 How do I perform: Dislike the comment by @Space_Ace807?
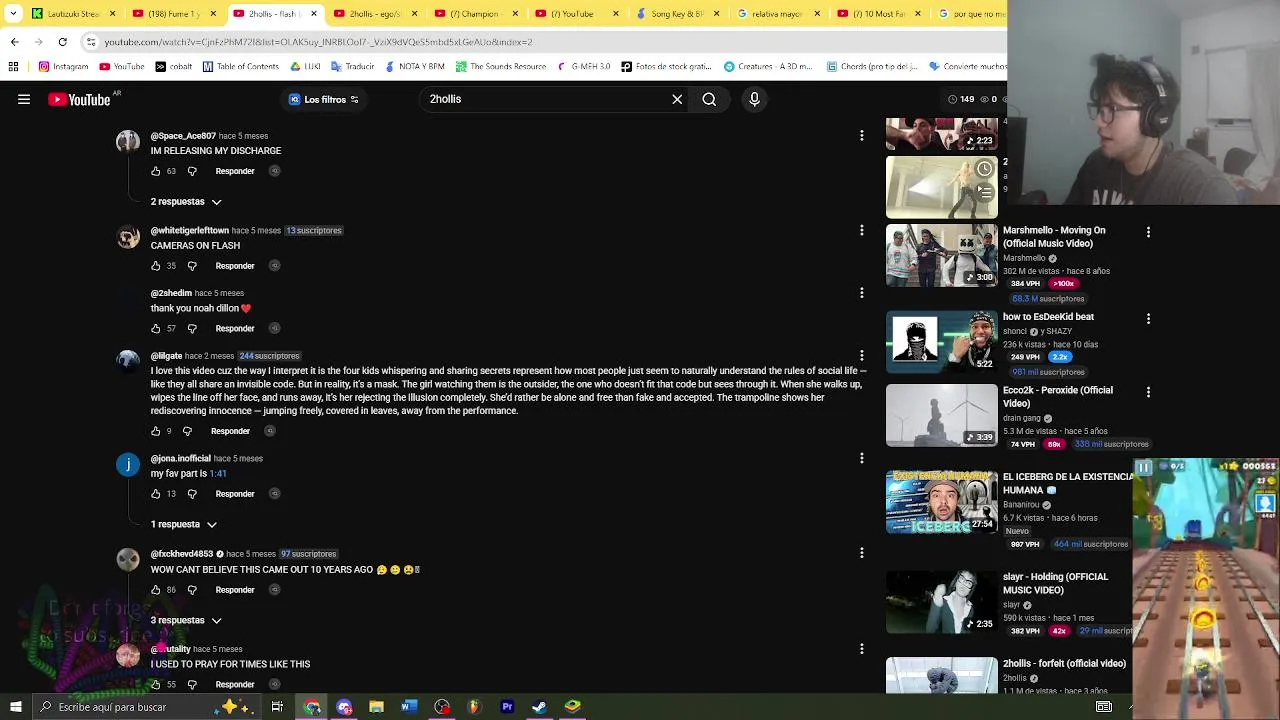point(192,171)
